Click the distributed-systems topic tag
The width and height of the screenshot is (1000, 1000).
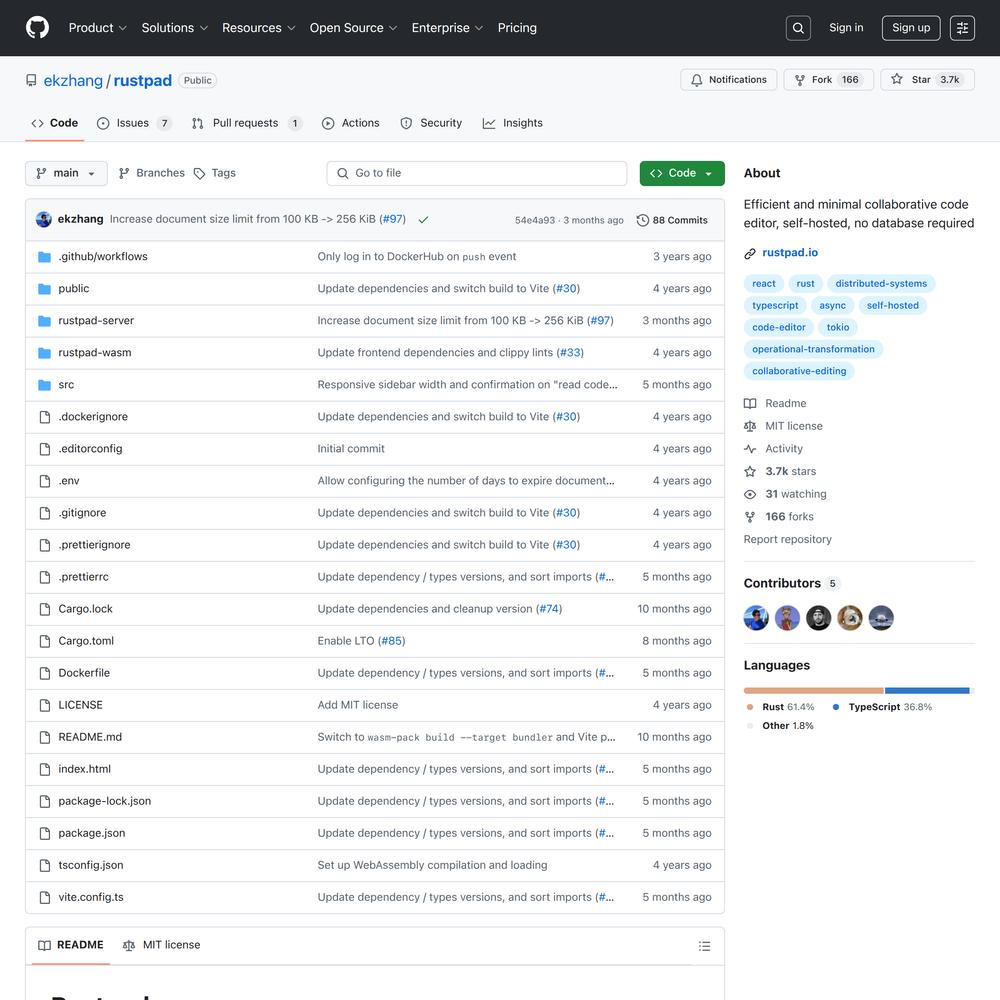881,284
